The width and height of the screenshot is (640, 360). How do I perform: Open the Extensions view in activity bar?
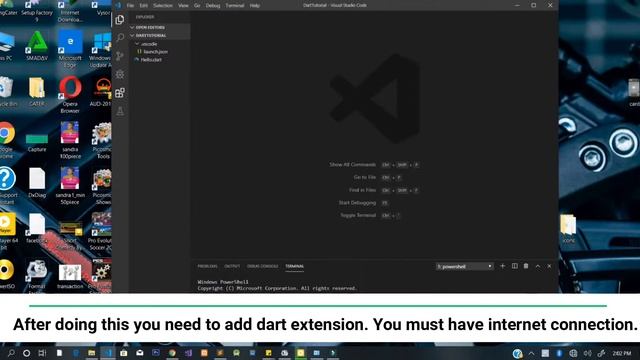(120, 93)
